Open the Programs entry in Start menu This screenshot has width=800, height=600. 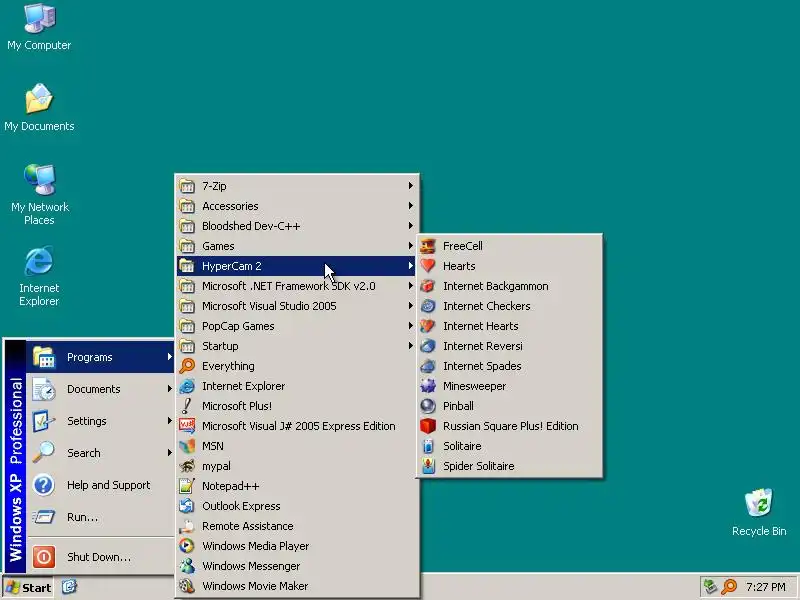[x=101, y=357]
